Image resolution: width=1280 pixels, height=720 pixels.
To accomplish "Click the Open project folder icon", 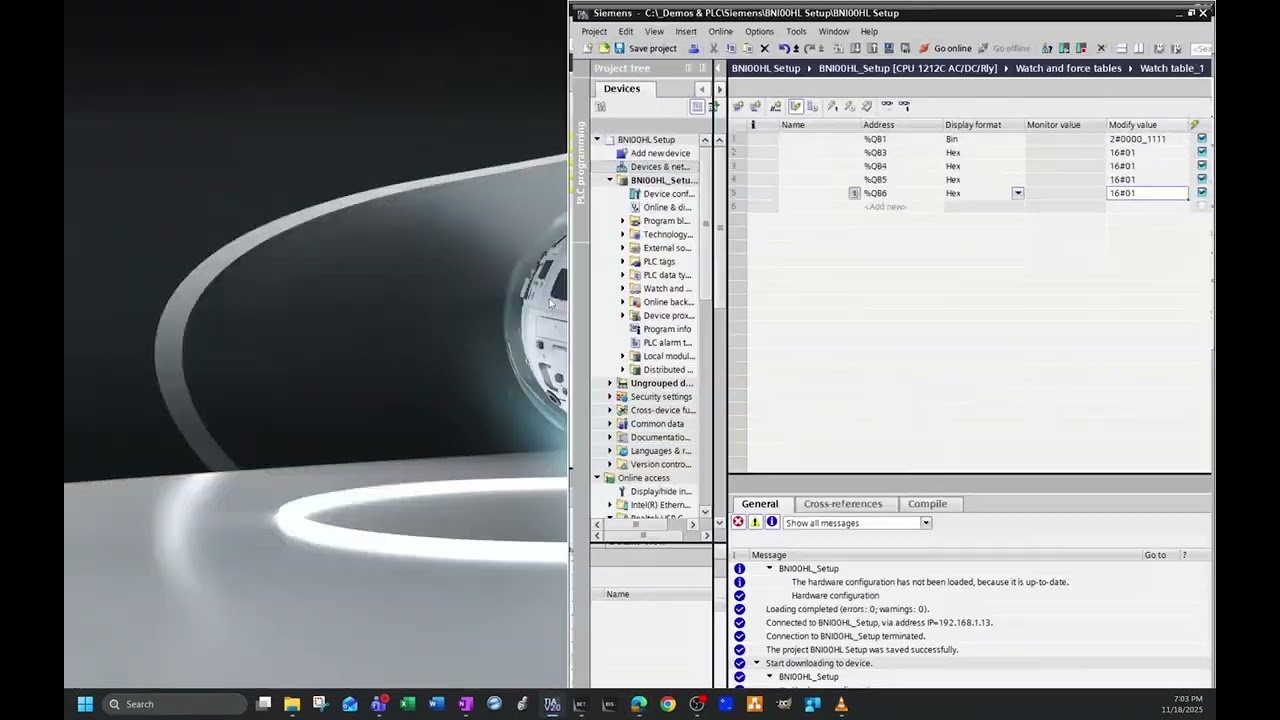I will [x=604, y=48].
